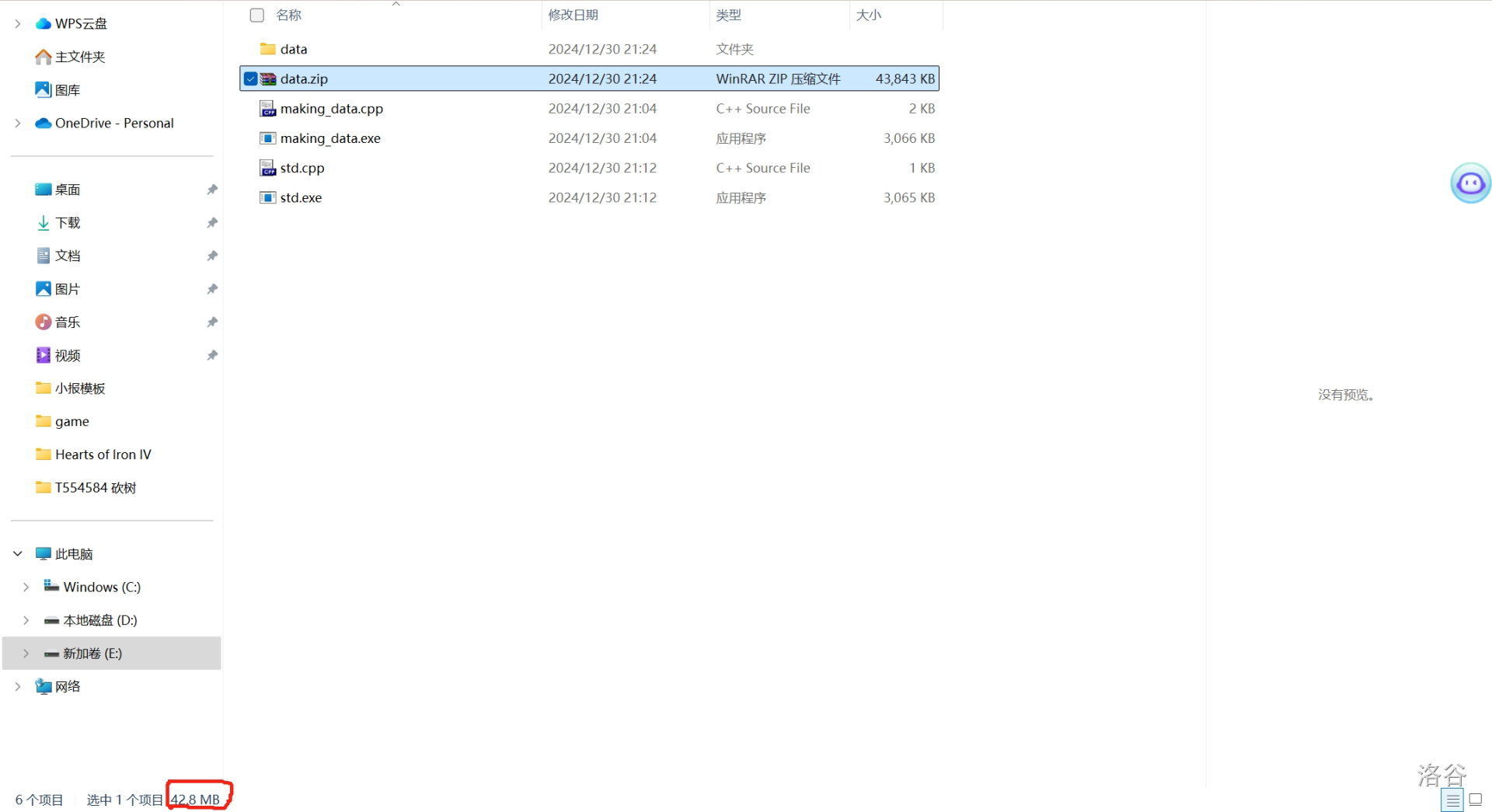
Task: Open the 音乐 music folder icon
Action: pos(44,322)
